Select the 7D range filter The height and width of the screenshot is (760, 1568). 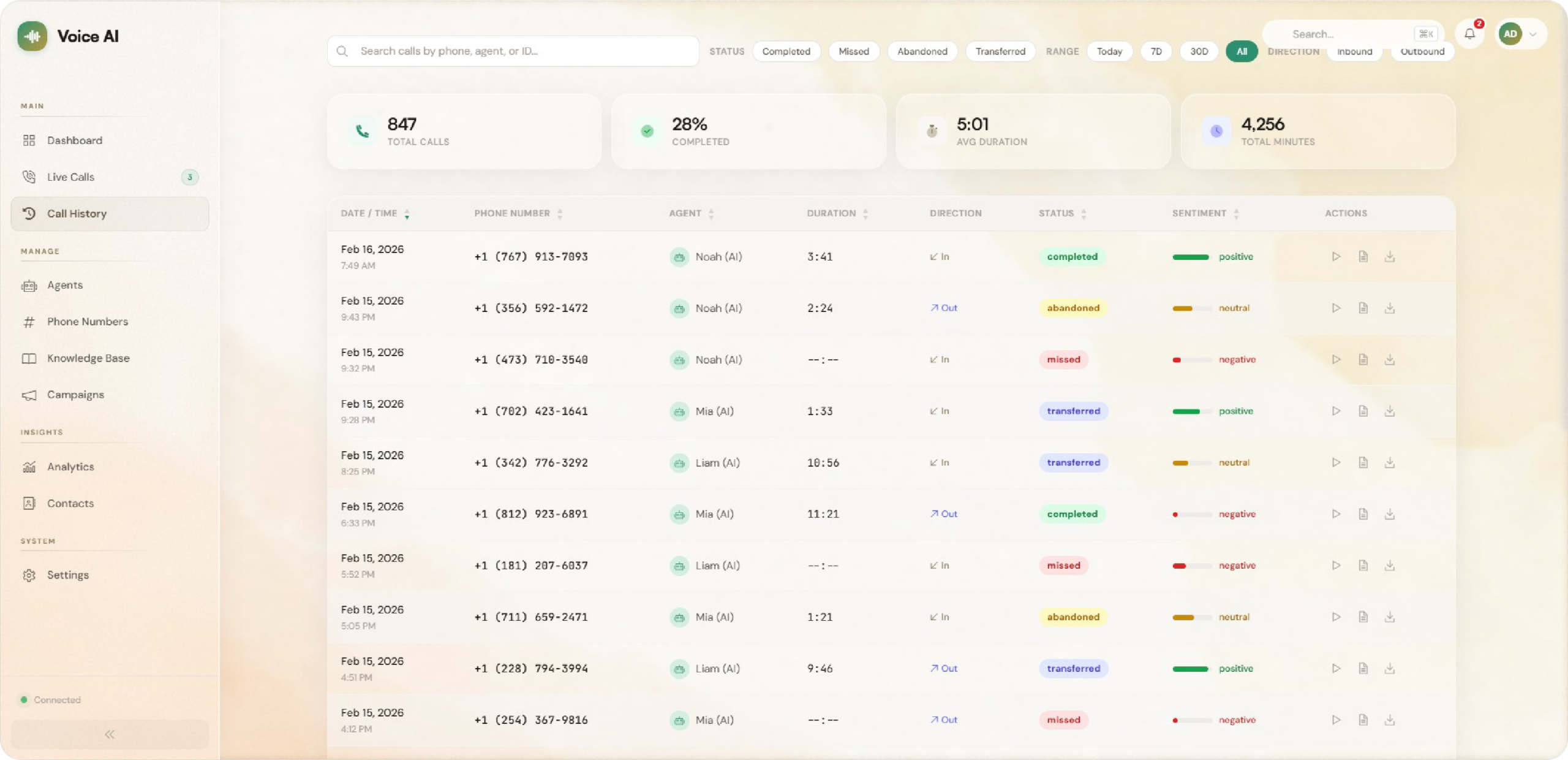pos(1156,51)
